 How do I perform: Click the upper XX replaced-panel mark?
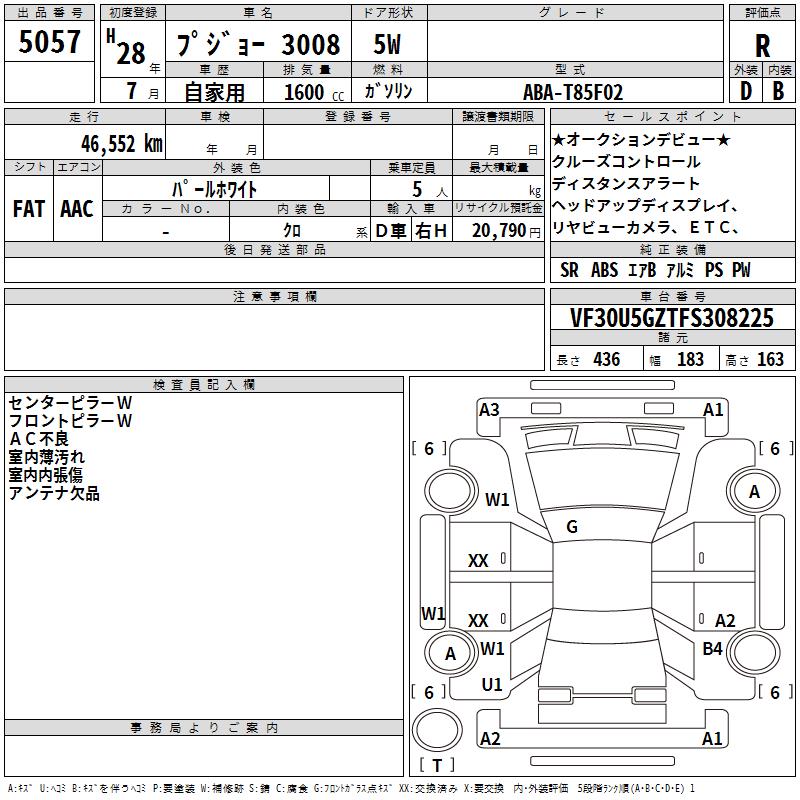click(x=478, y=561)
